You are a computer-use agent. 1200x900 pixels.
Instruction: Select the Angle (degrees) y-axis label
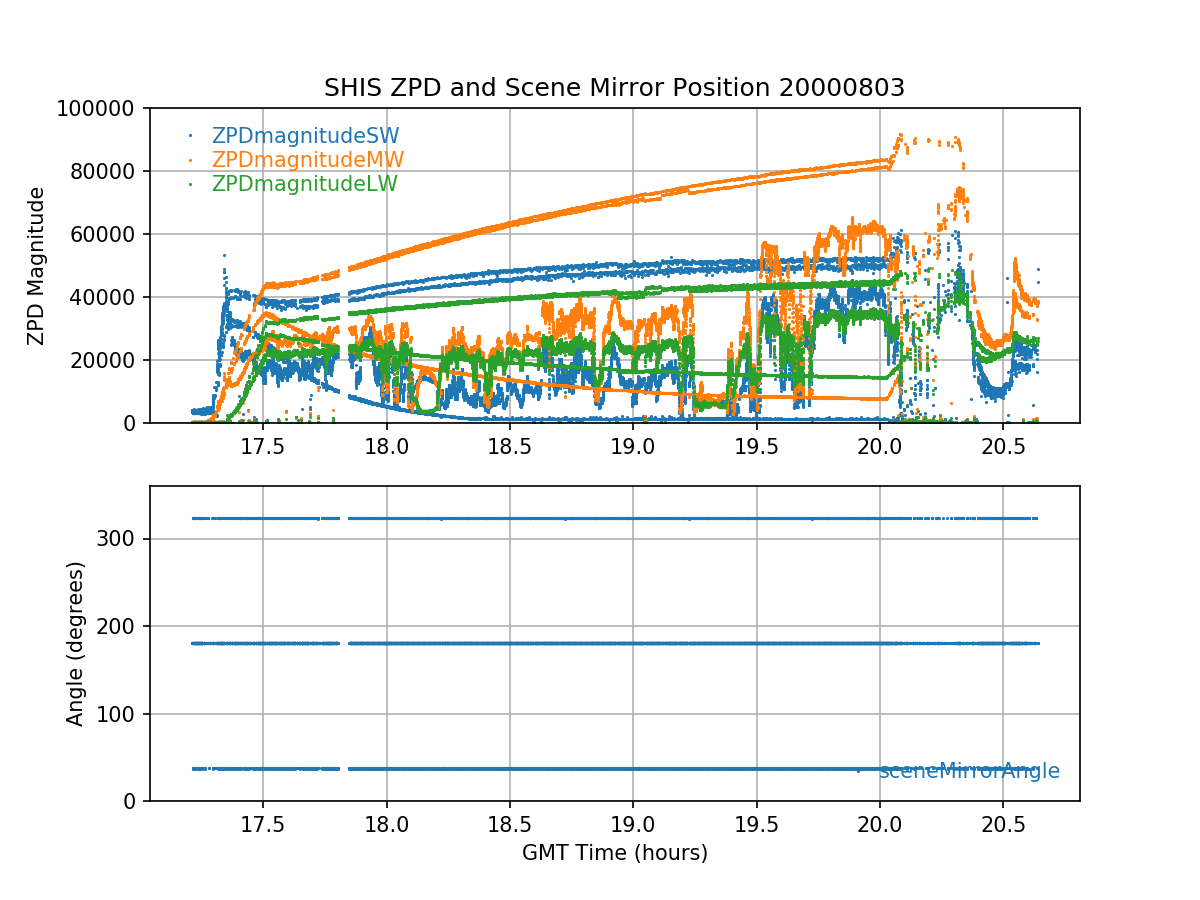point(75,643)
